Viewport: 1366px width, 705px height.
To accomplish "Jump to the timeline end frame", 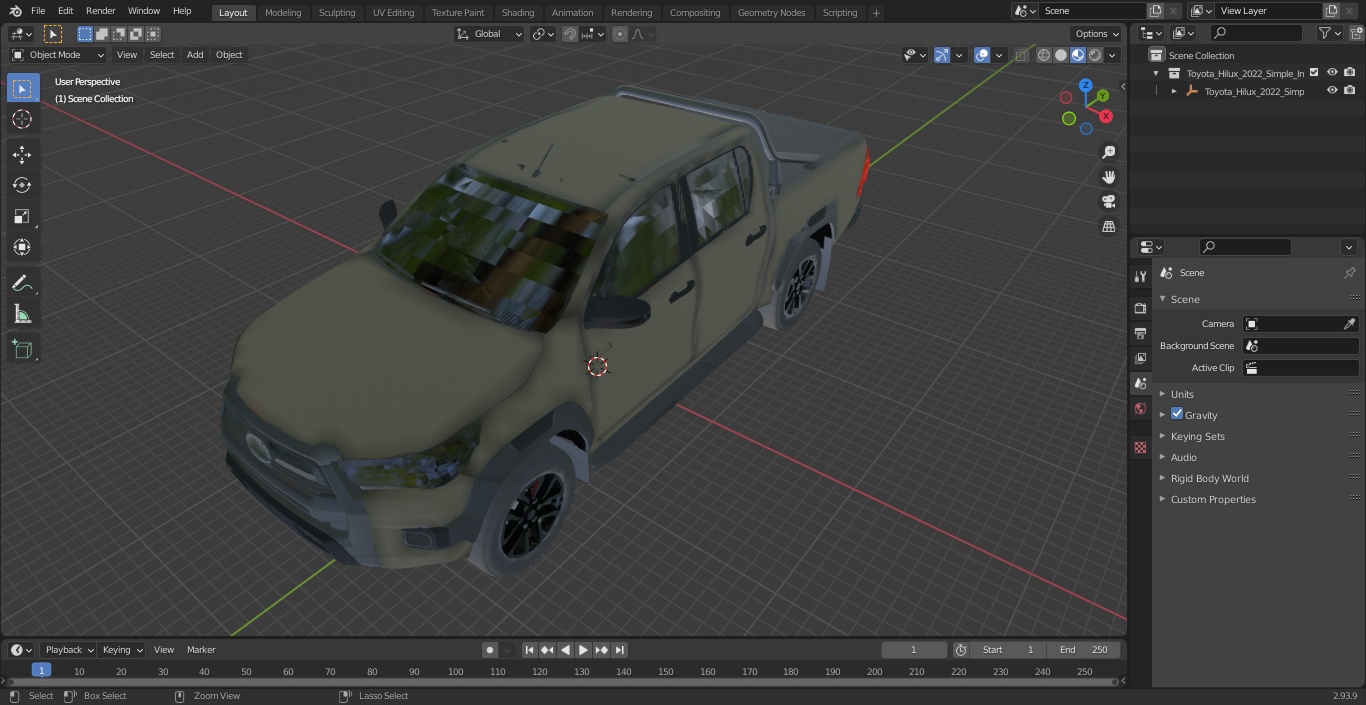I will pyautogui.click(x=620, y=650).
